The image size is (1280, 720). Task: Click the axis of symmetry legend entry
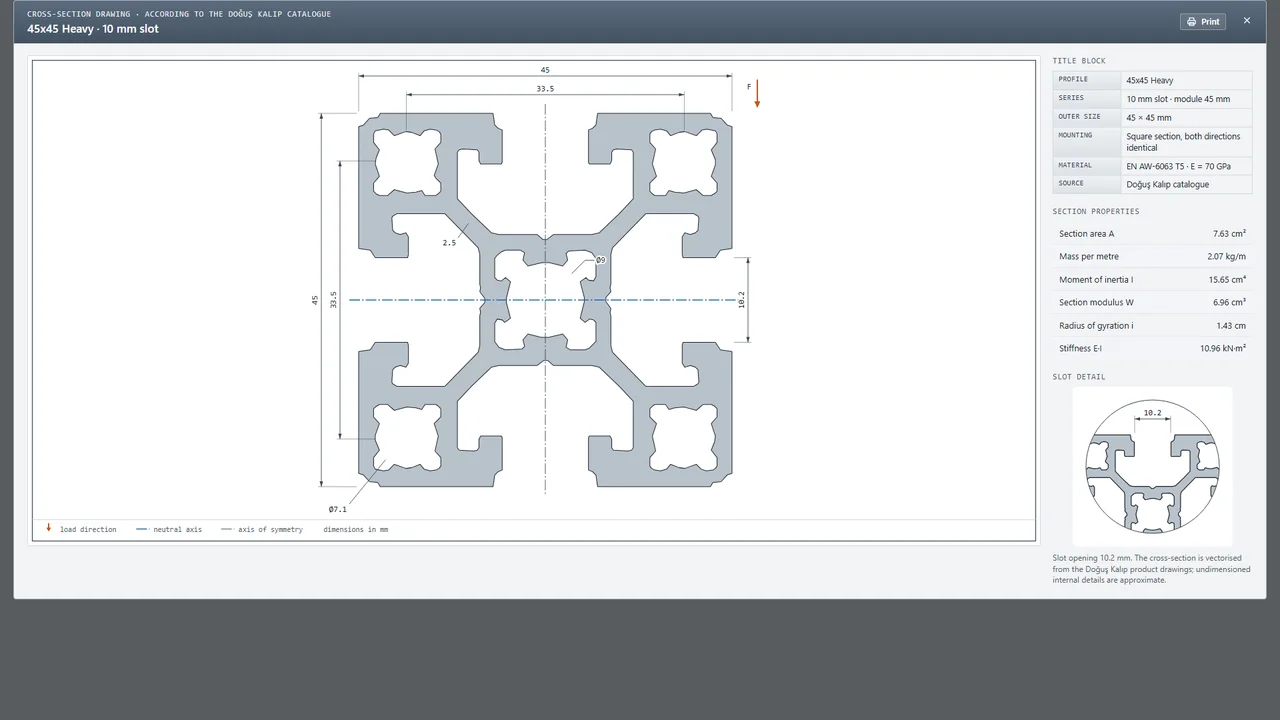click(x=262, y=529)
